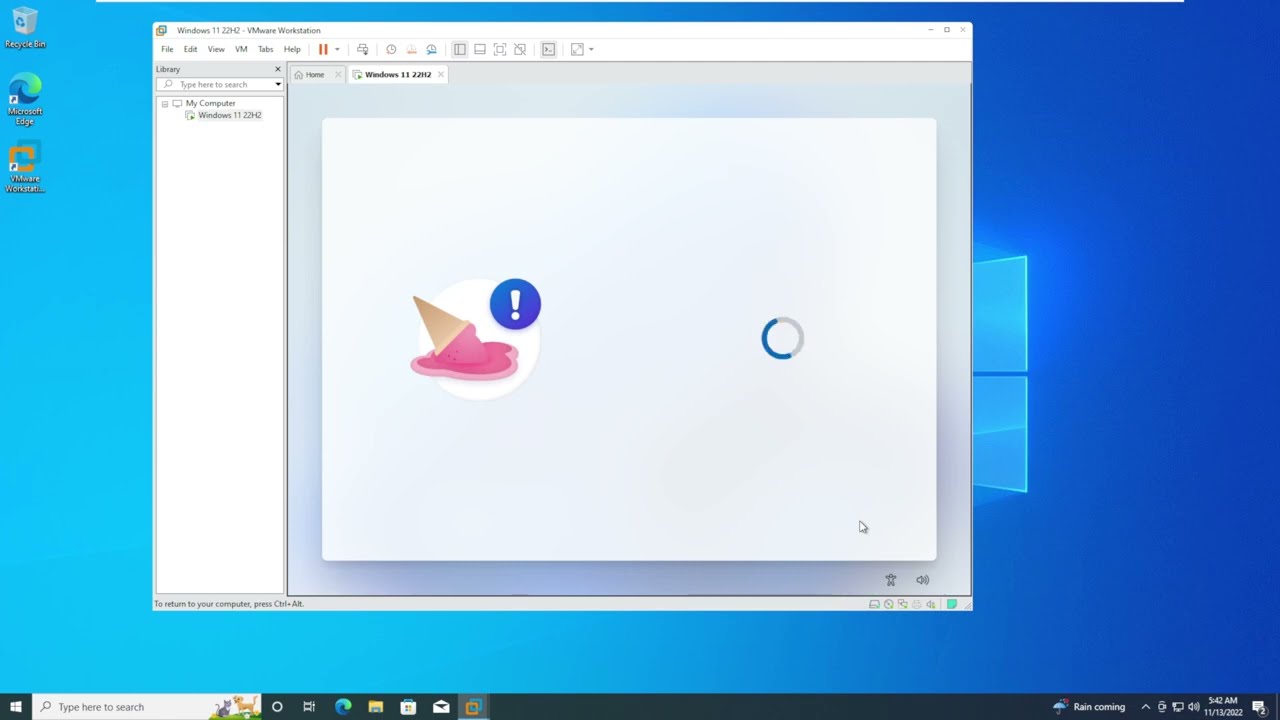
Task: Click the CD/DVD drive status icon
Action: pyautogui.click(x=888, y=604)
